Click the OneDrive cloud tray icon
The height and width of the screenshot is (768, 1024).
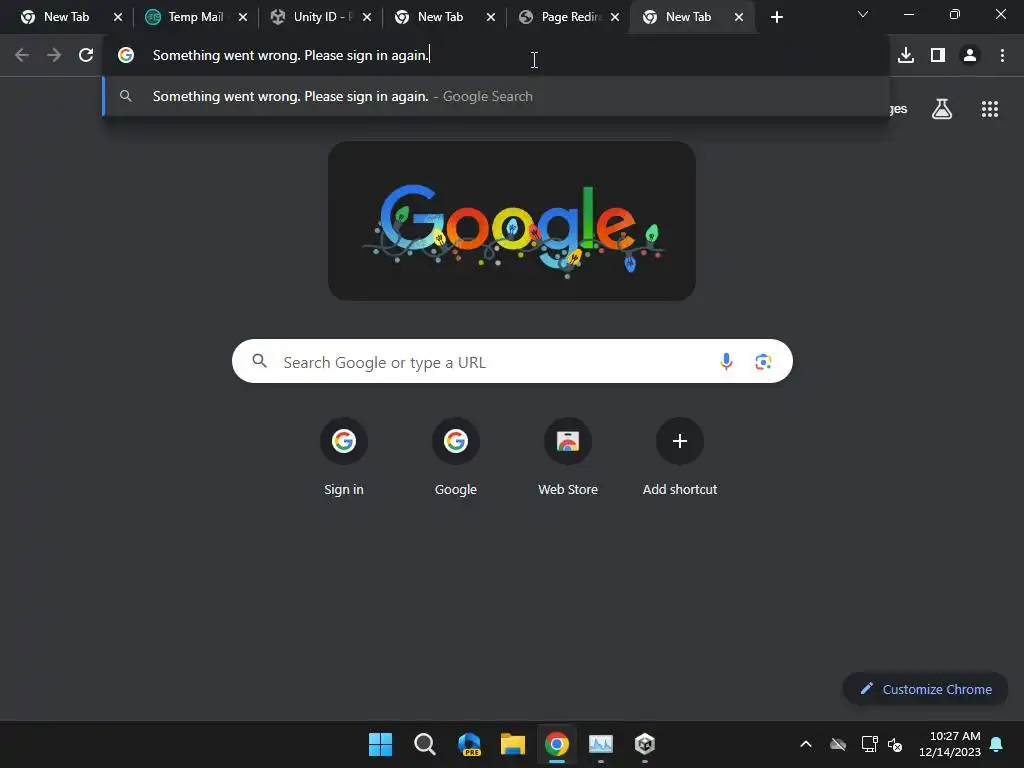(x=838, y=744)
